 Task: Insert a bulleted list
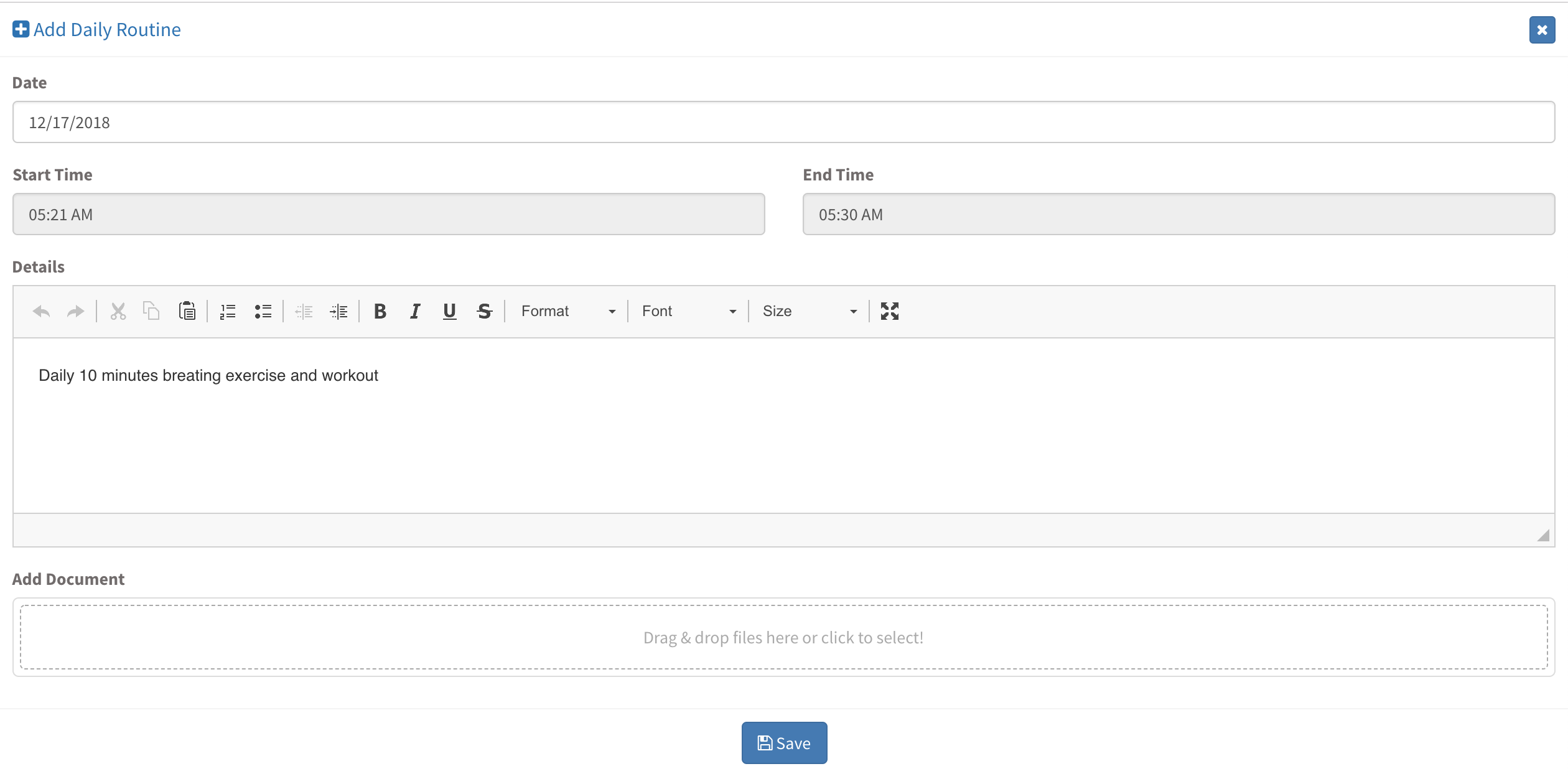(263, 311)
